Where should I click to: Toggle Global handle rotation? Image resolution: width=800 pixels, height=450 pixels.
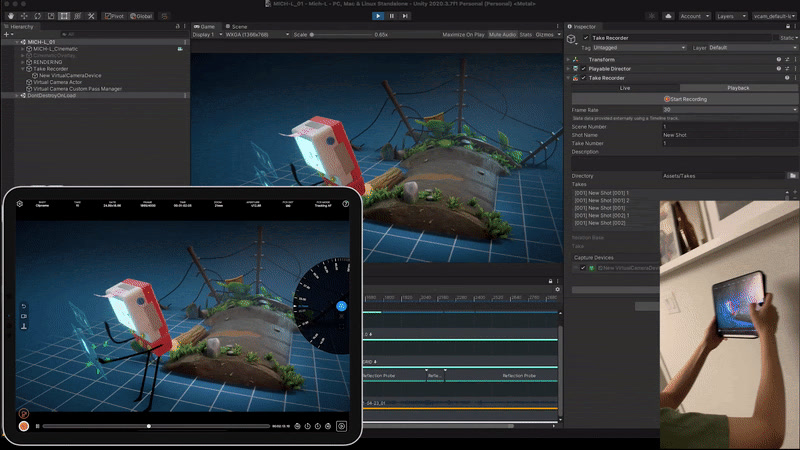(x=141, y=16)
